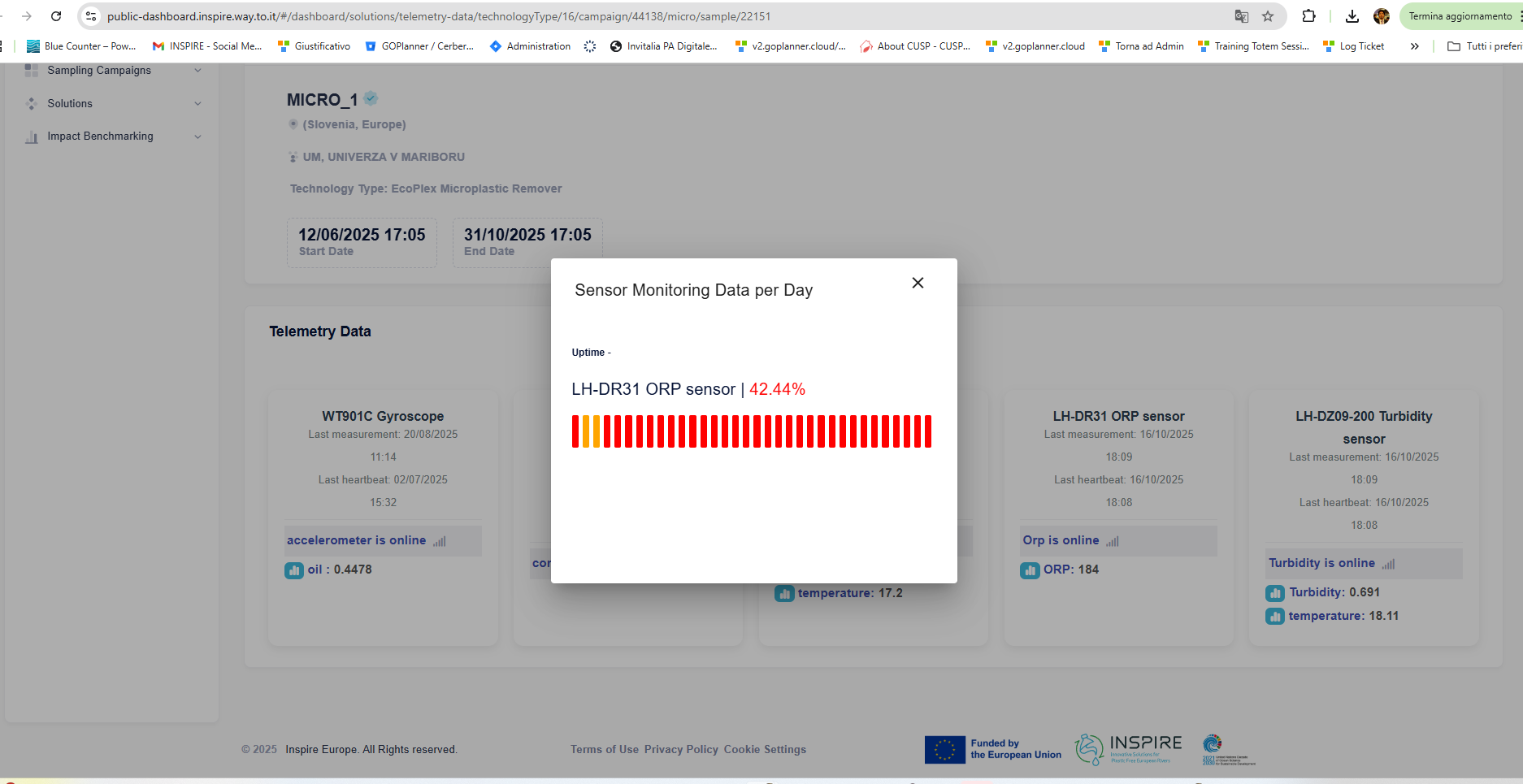The image size is (1523, 784).
Task: Click the verified badge next to MICRO_1
Action: click(371, 98)
